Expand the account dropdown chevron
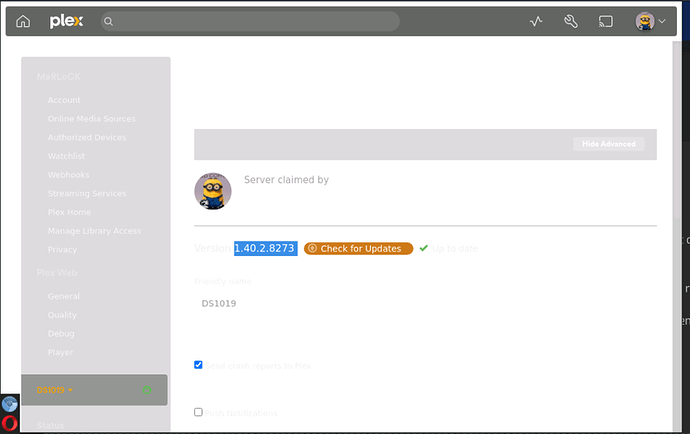 click(661, 21)
